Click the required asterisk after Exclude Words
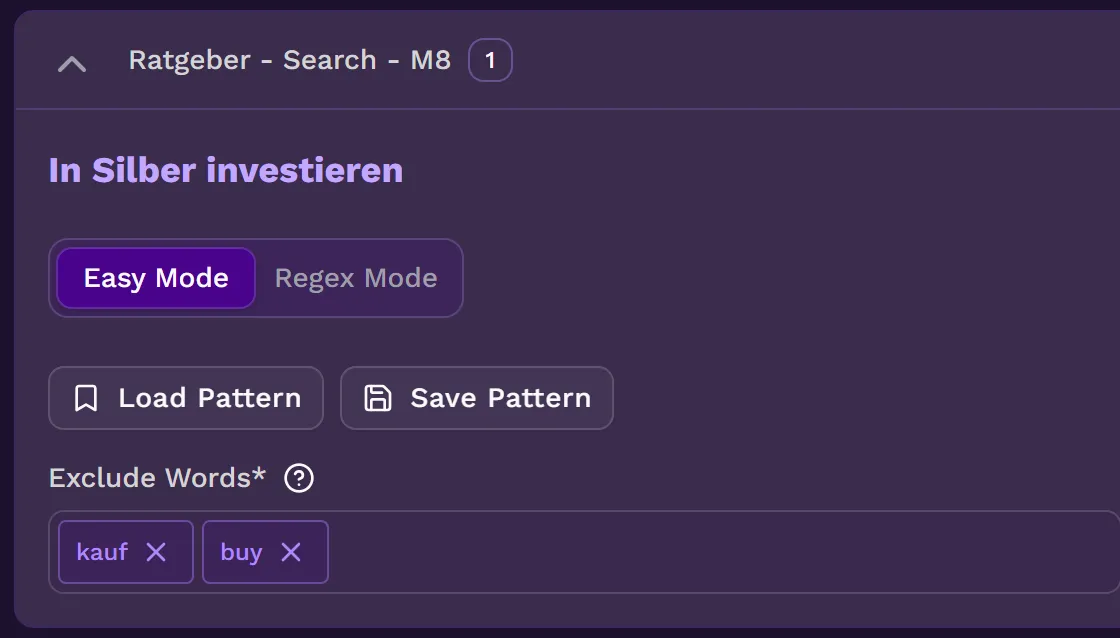The width and height of the screenshot is (1120, 638). 261,474
